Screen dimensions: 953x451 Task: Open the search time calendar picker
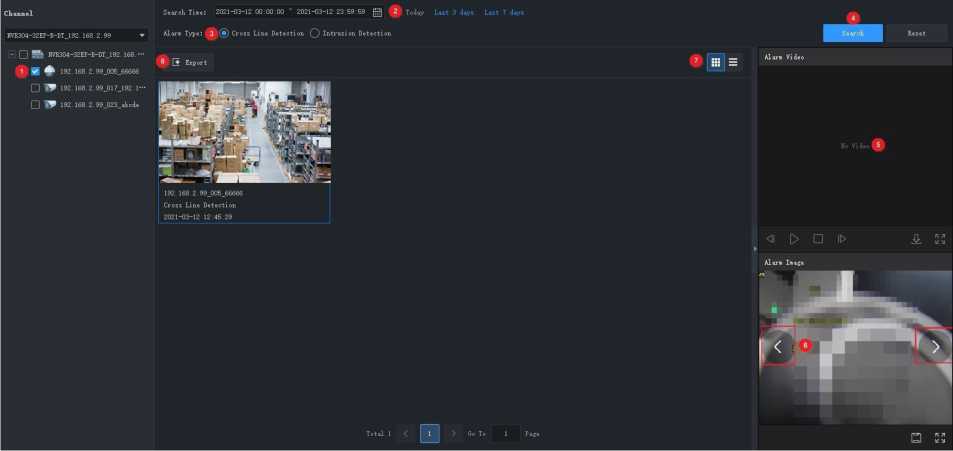377,12
